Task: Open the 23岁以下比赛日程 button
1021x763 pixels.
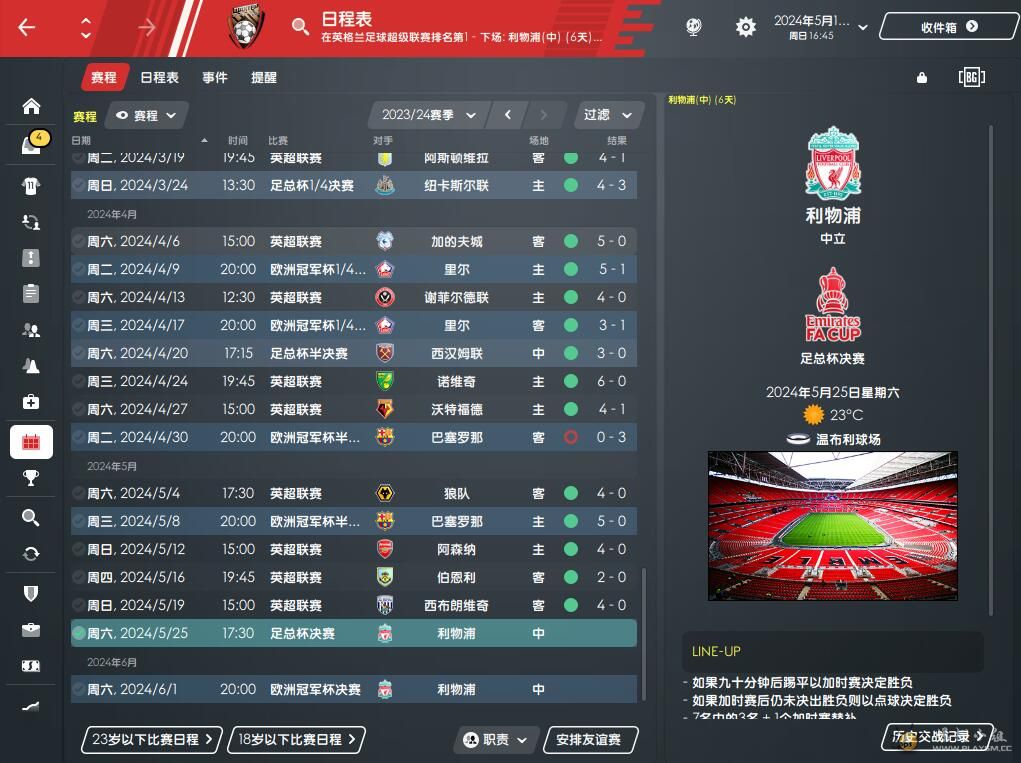Action: coord(152,740)
